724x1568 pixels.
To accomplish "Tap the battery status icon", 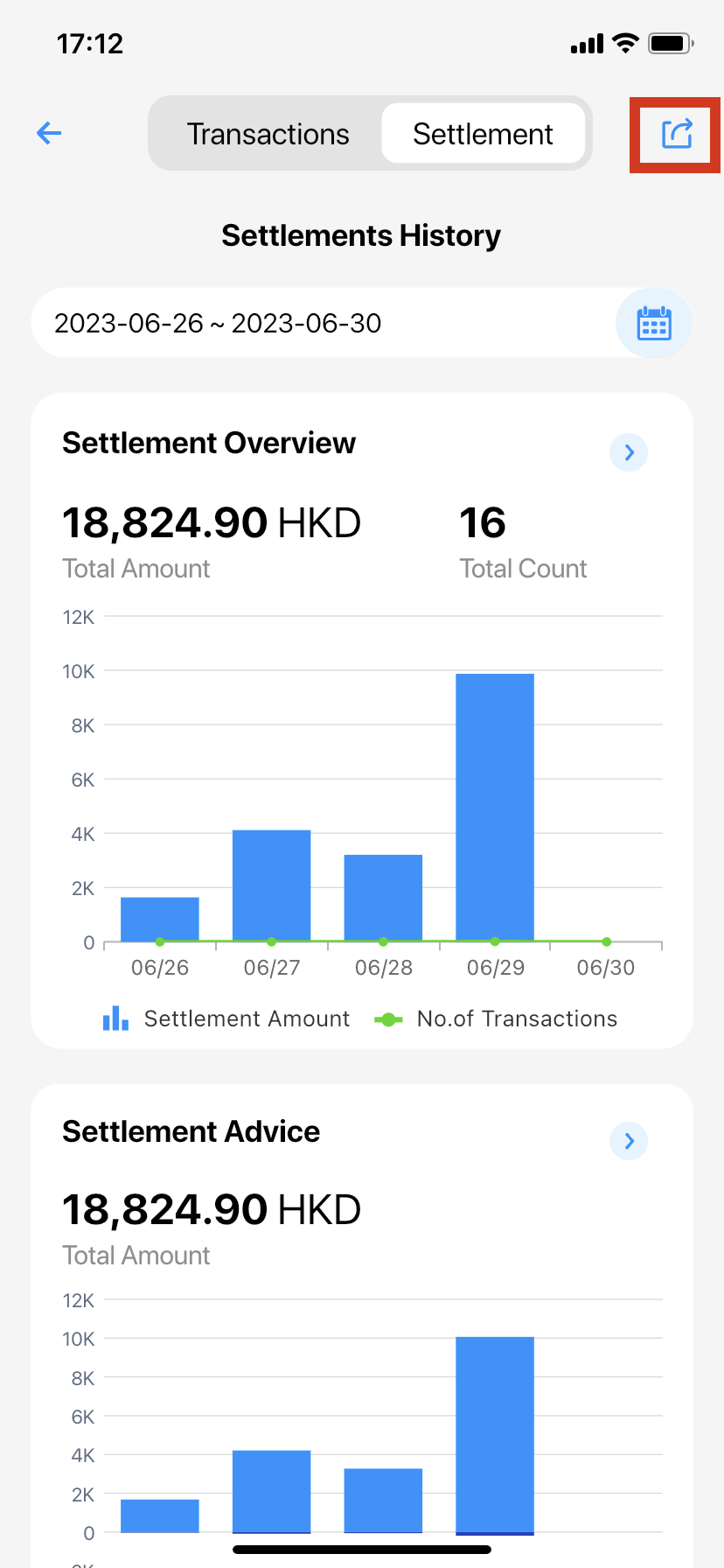I will 671,43.
